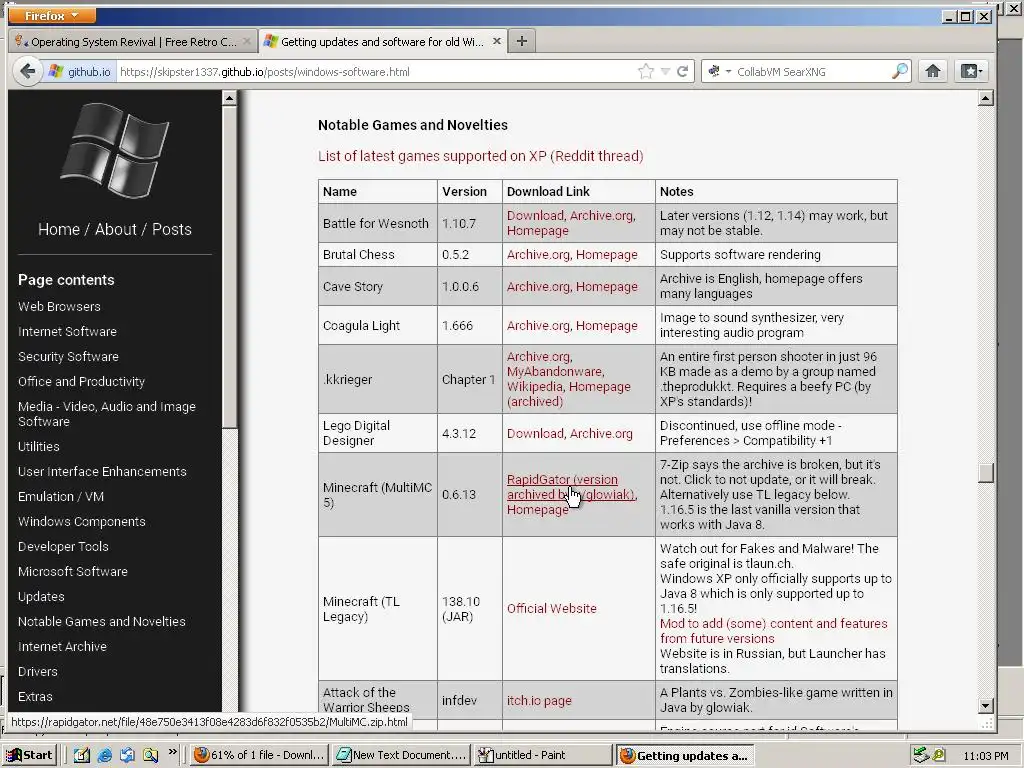This screenshot has width=1024, height=768.
Task: Jump to Extras section
Action: [35, 697]
